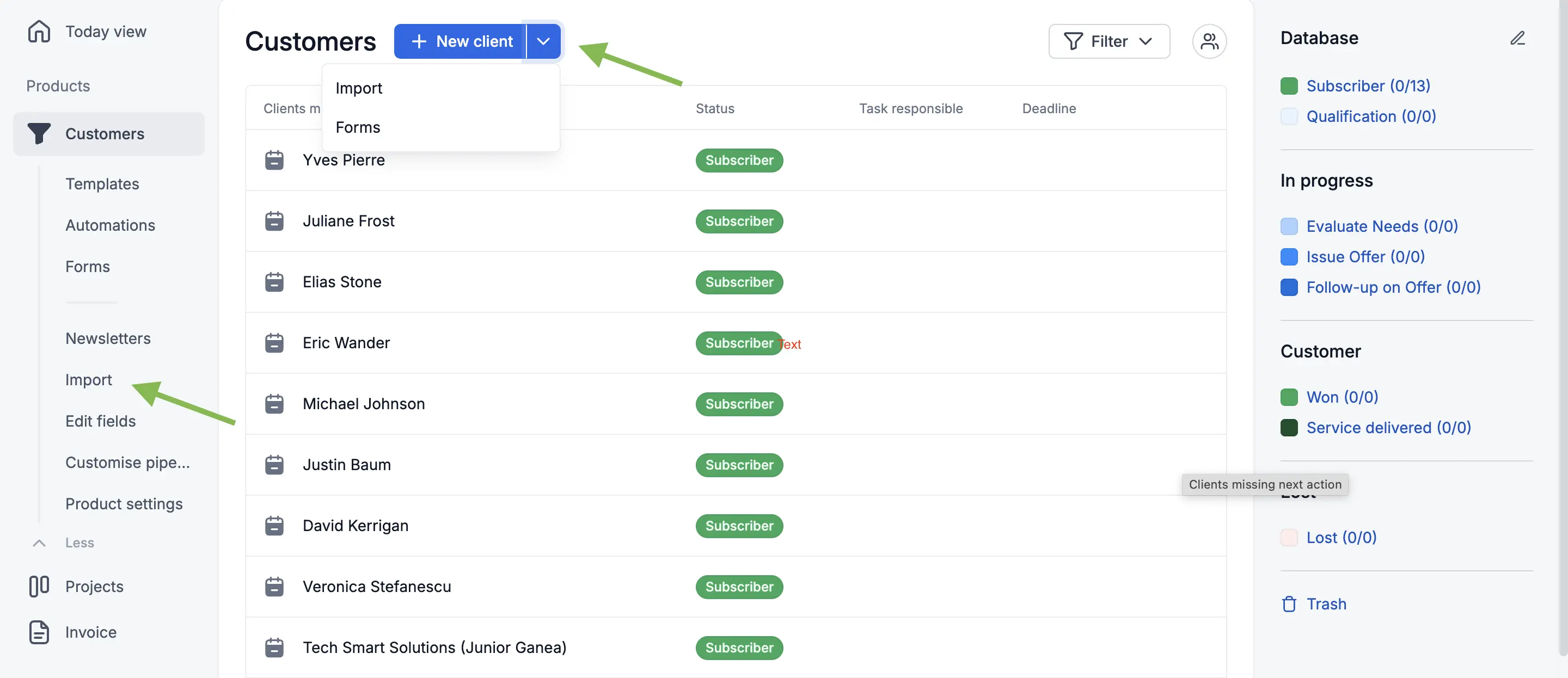Click calendar icon for Elias Stone
The image size is (1568, 678).
coord(274,282)
